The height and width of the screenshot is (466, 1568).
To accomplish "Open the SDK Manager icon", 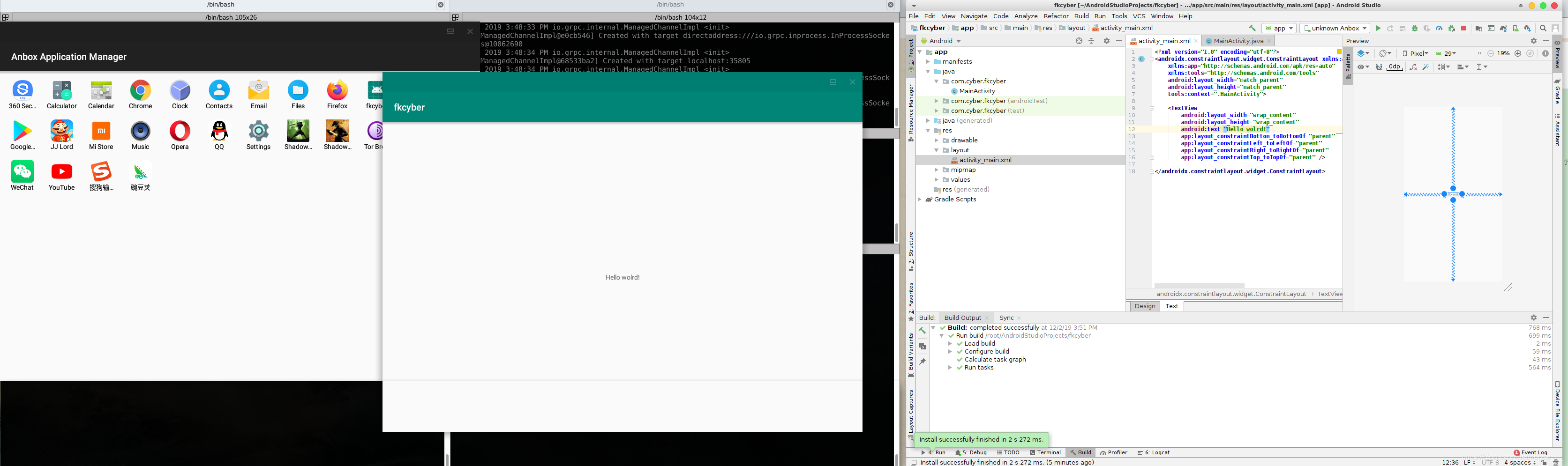I will point(1527,29).
